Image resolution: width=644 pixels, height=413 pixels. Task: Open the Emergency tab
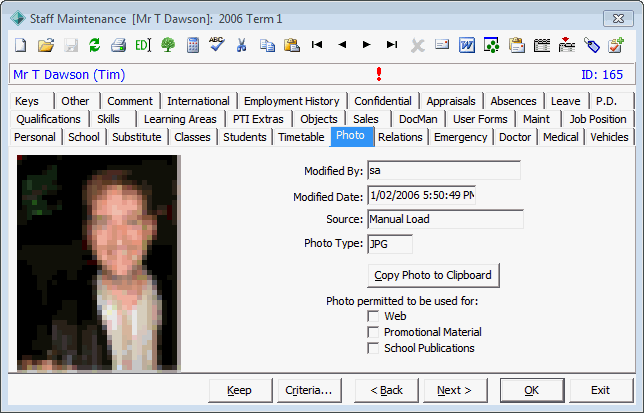[460, 137]
